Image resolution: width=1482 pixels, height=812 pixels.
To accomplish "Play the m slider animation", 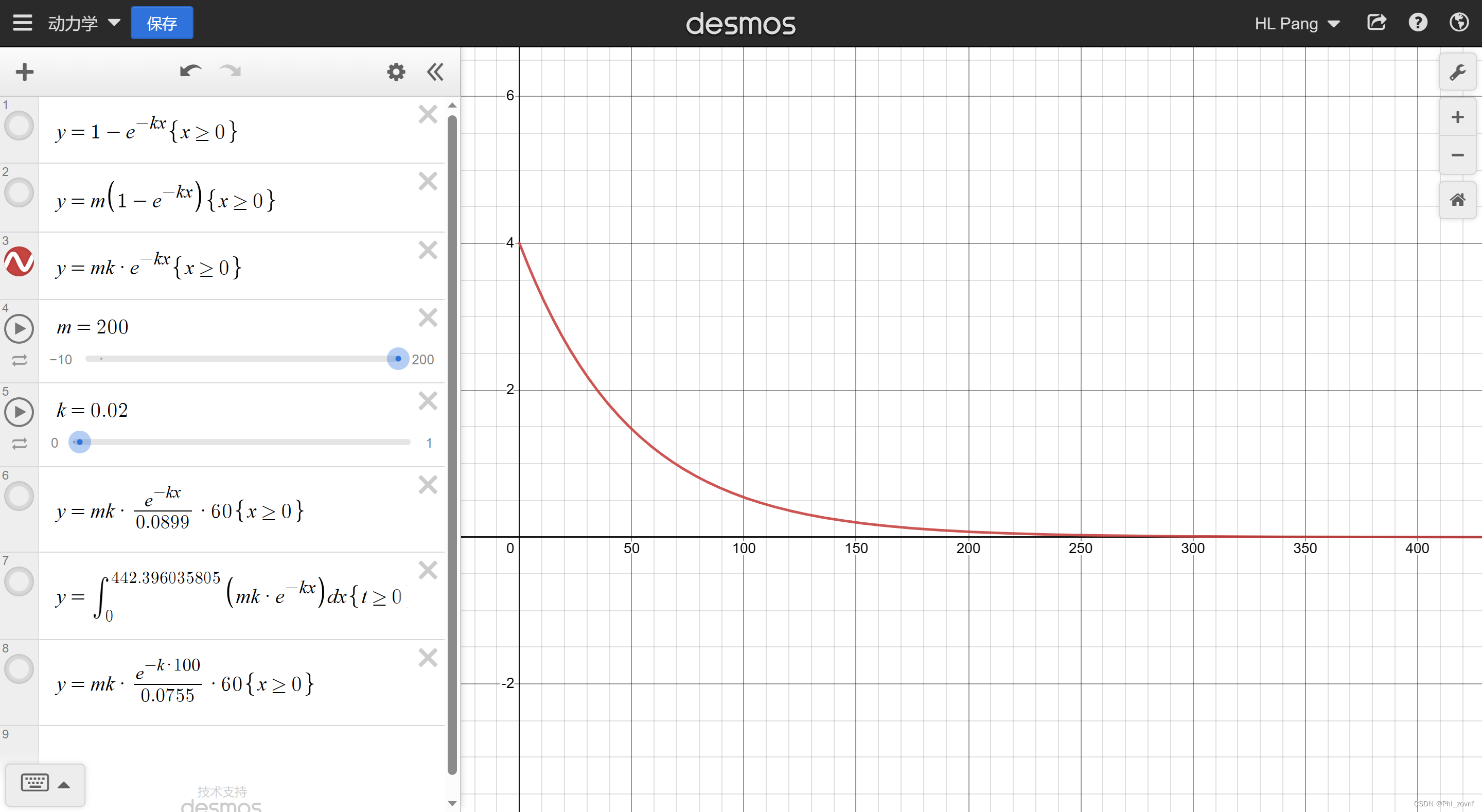I will click(x=19, y=329).
